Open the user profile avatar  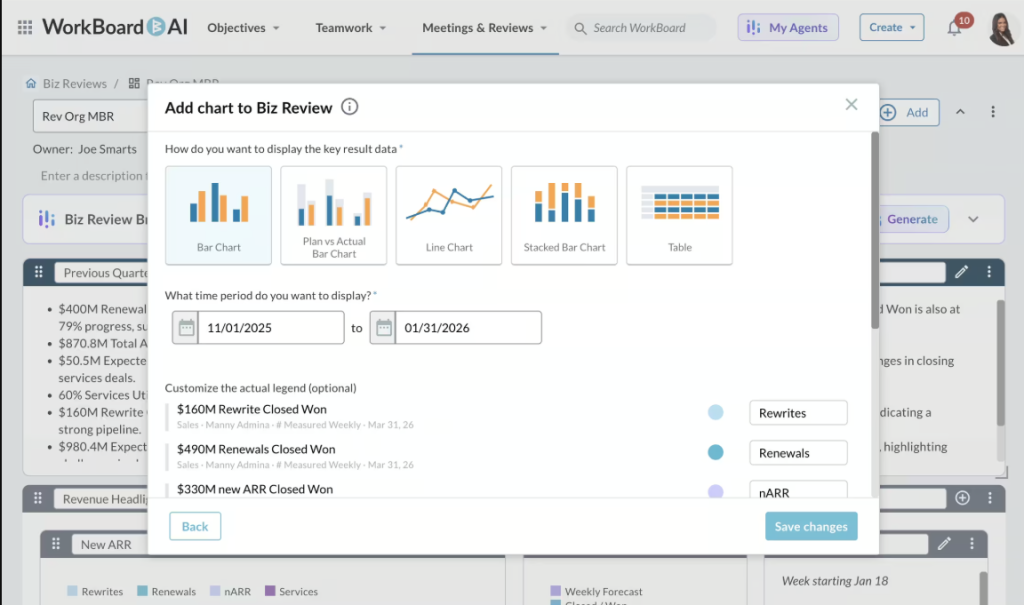pyautogui.click(x=1001, y=29)
